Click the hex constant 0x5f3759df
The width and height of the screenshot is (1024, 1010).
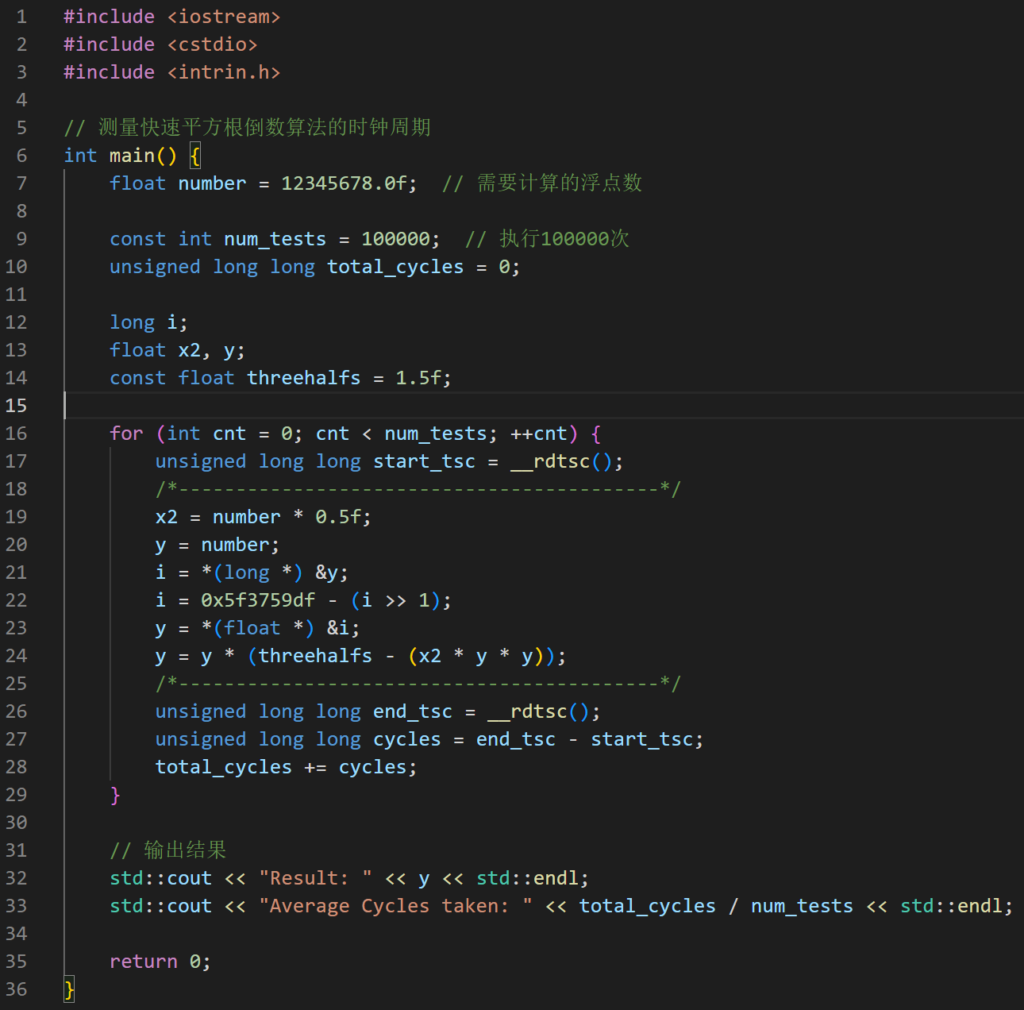point(241,600)
